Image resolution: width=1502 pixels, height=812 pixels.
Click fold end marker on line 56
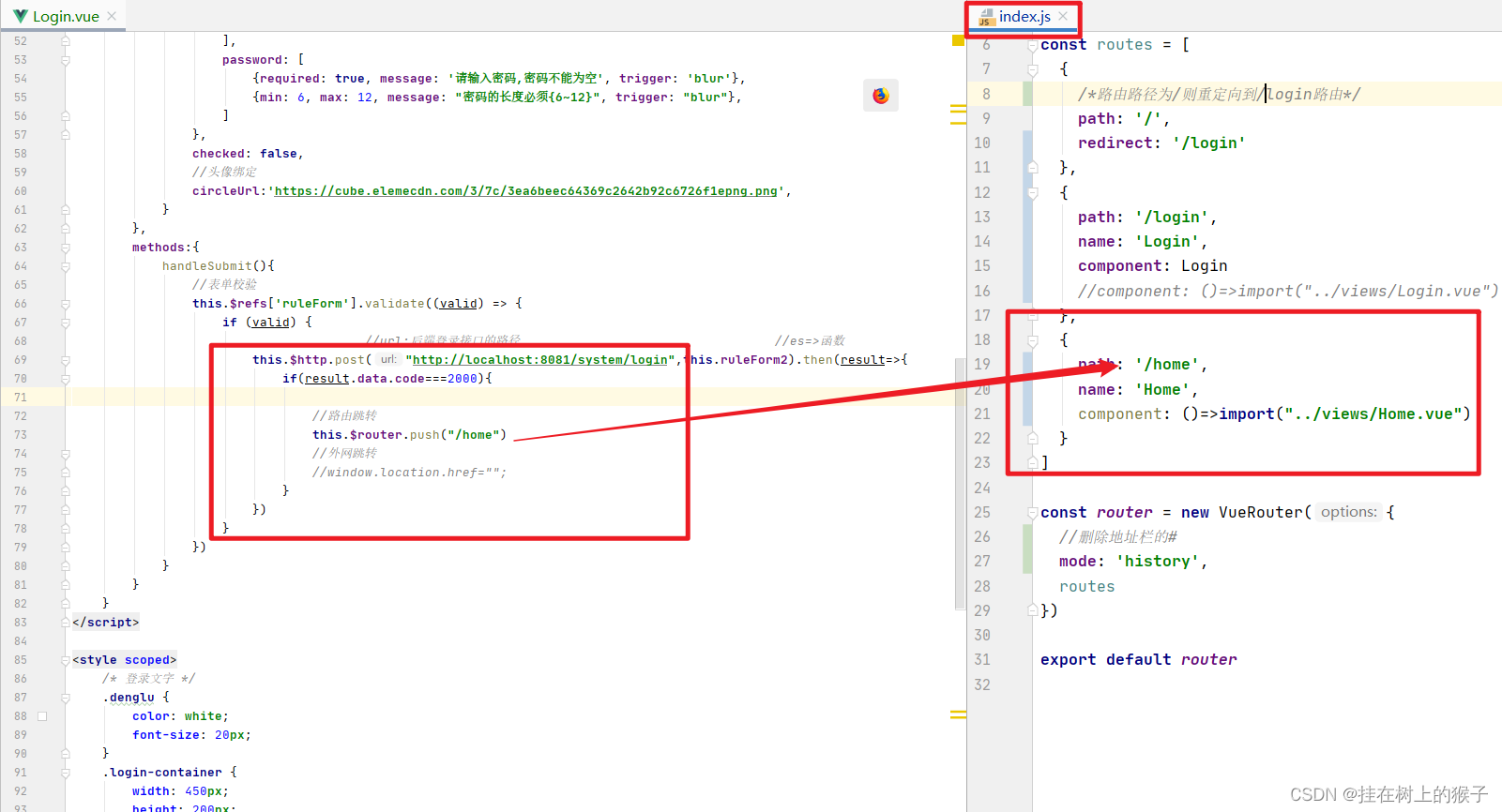pyautogui.click(x=66, y=116)
